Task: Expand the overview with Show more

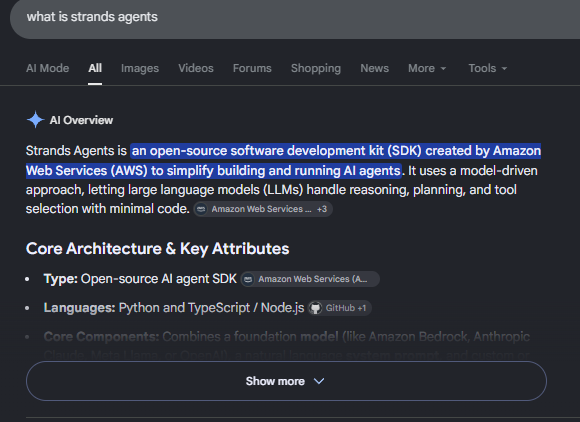Action: pos(286,381)
